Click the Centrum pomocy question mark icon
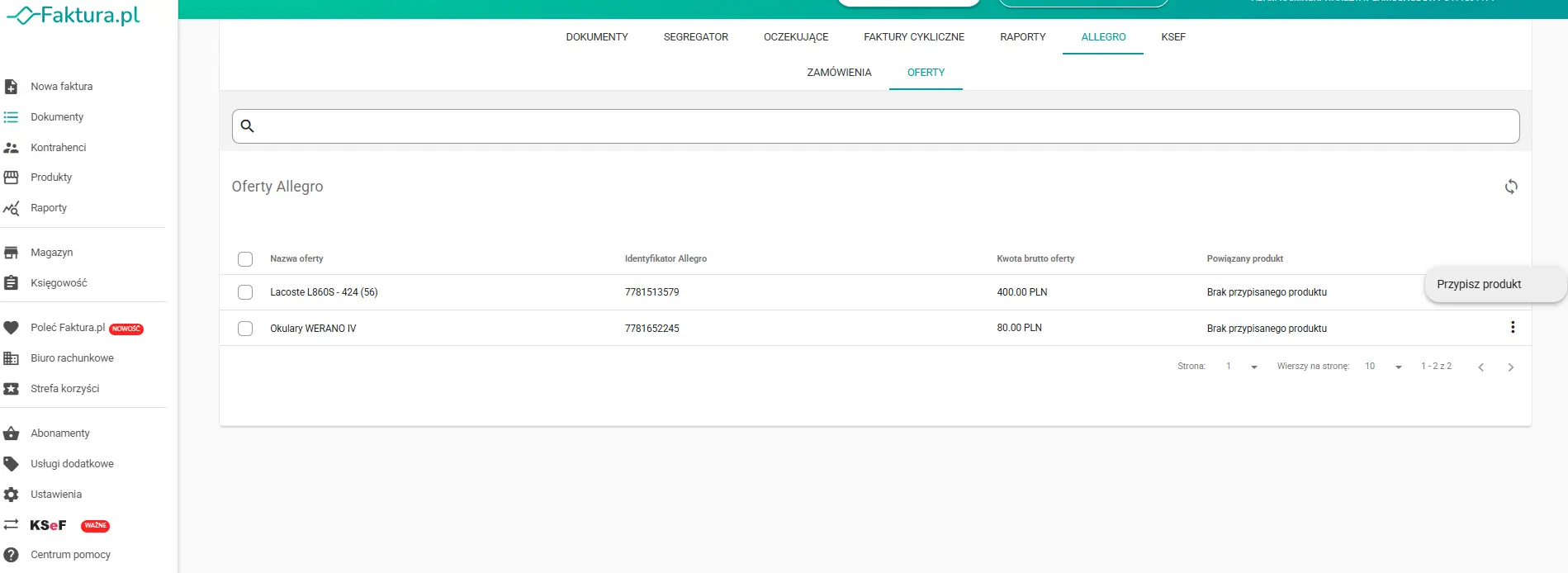This screenshot has width=1568, height=573. 11,555
